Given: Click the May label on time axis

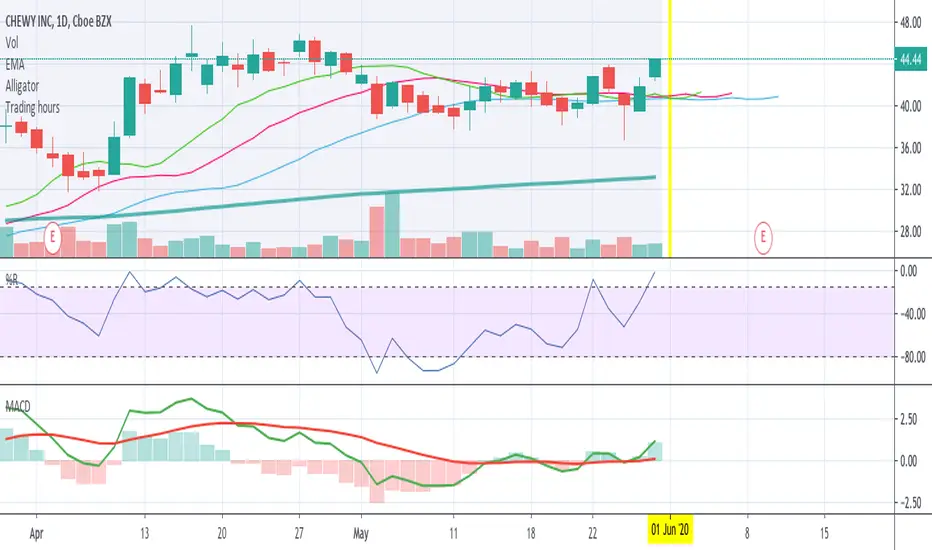Looking at the screenshot, I should [361, 533].
